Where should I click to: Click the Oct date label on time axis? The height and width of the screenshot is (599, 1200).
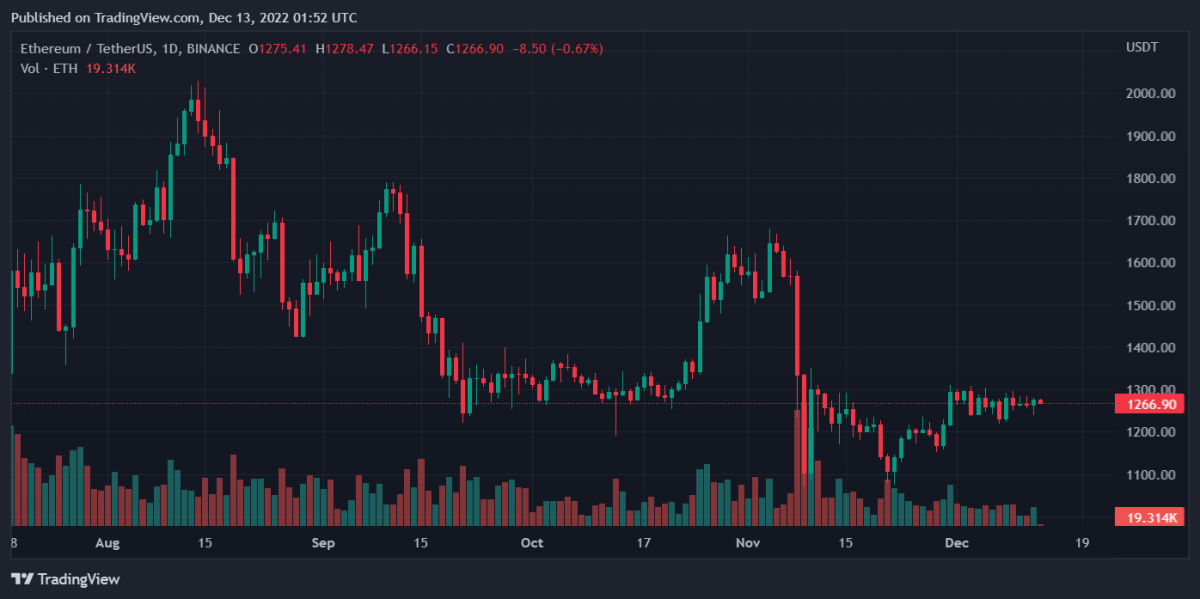click(x=532, y=543)
